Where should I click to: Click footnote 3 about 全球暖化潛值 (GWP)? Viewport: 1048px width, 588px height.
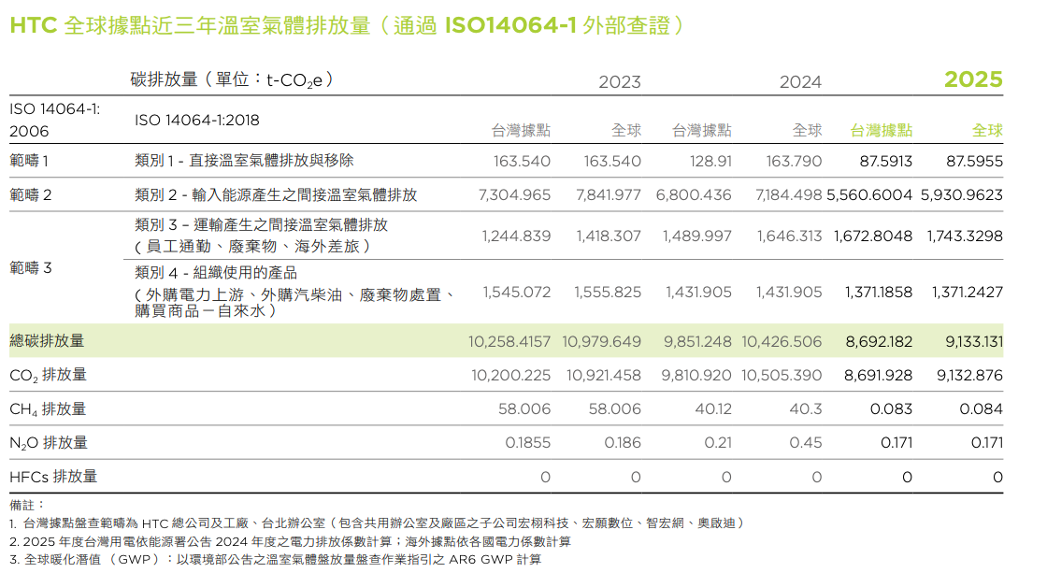pos(275,560)
